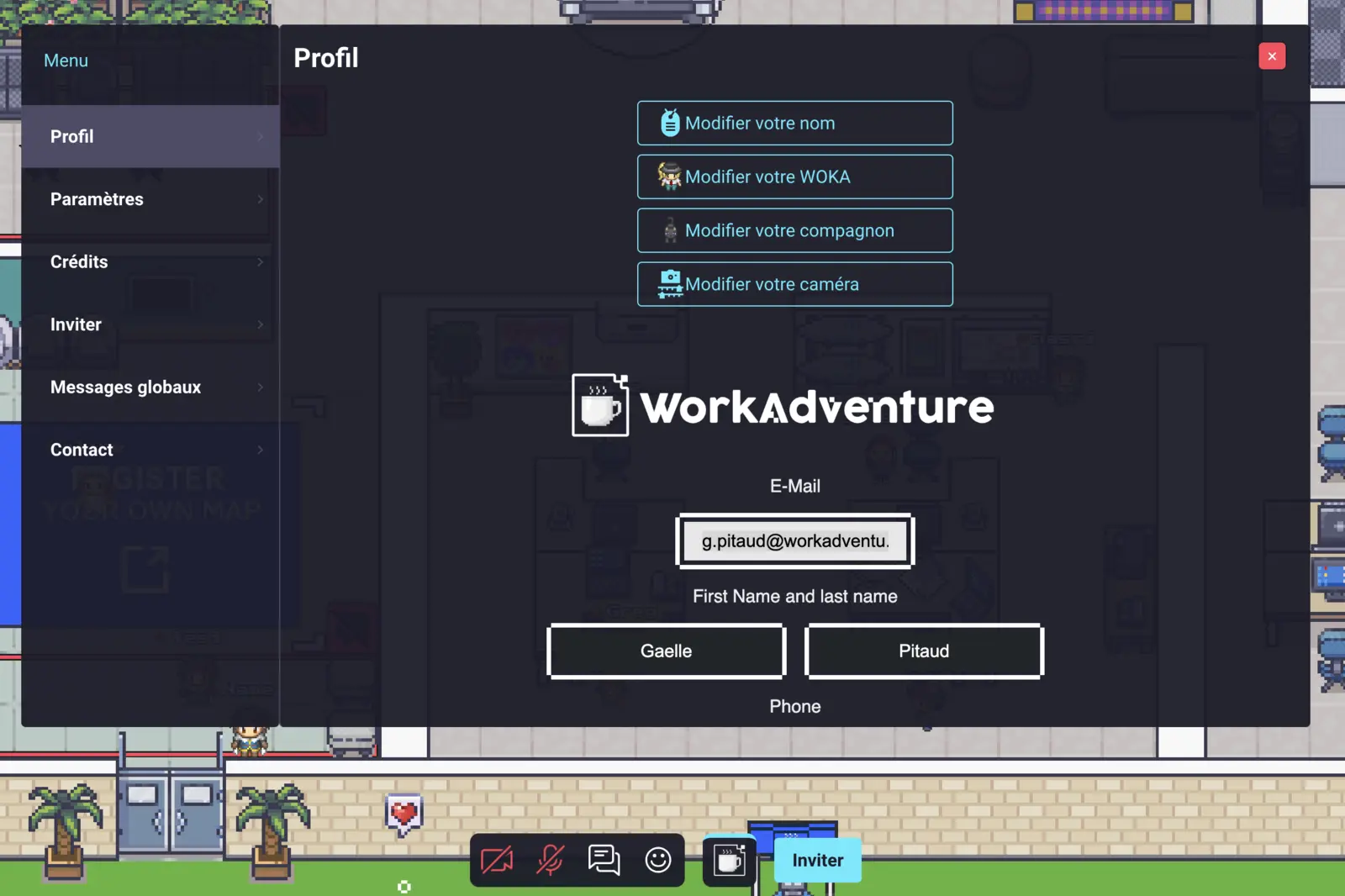The width and height of the screenshot is (1345, 896).
Task: Toggle the muted microphone icon
Action: (x=551, y=860)
